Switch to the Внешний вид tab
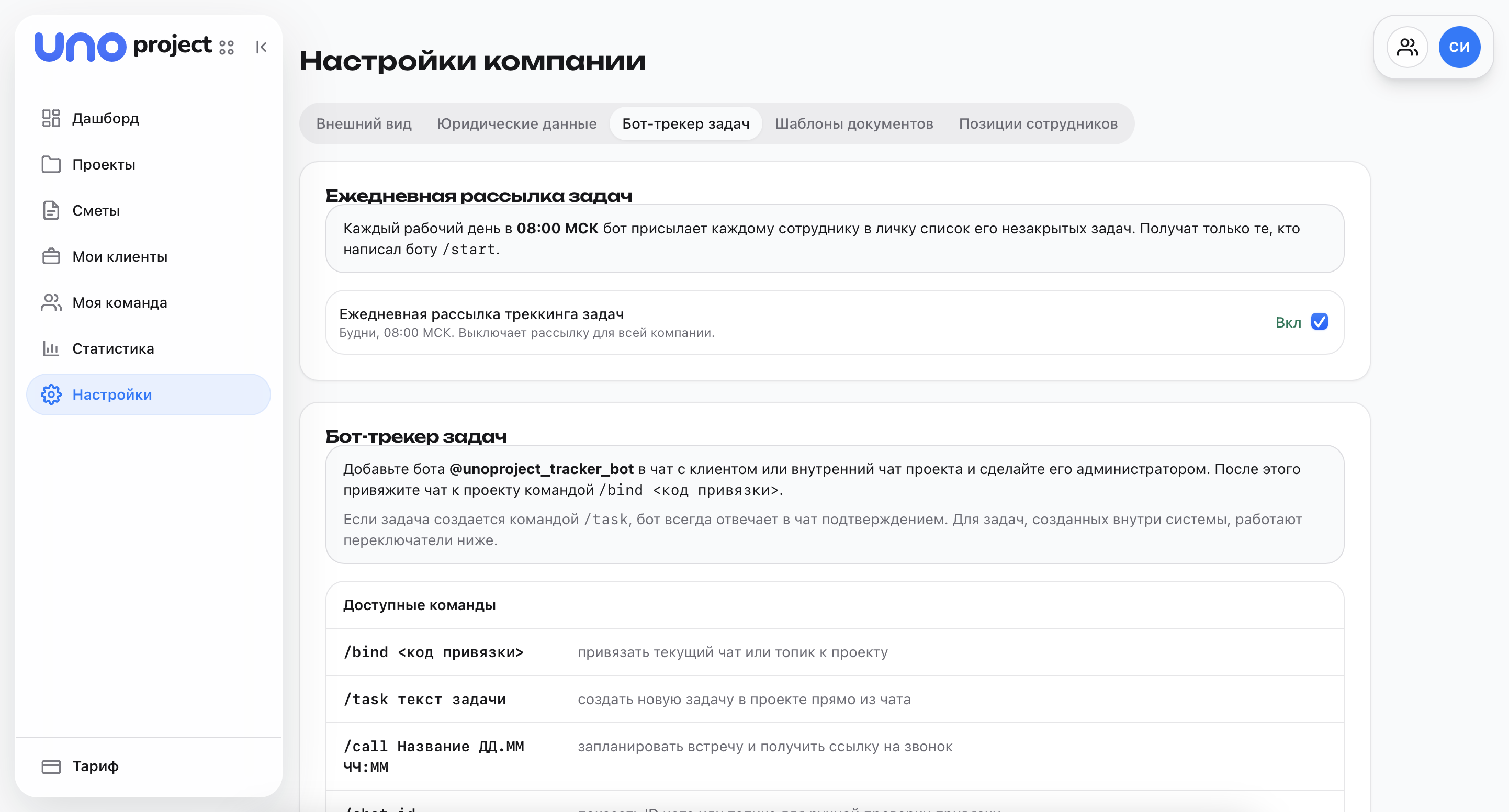The height and width of the screenshot is (812, 1509). pos(364,123)
